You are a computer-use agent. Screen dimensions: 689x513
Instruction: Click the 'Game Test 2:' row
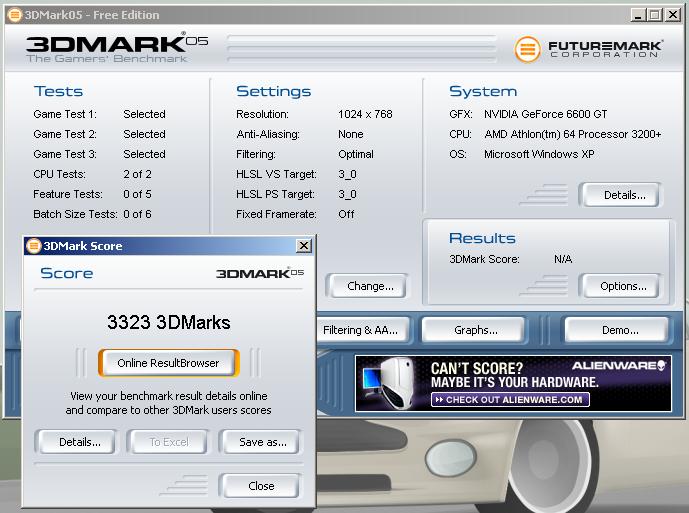tap(99, 134)
